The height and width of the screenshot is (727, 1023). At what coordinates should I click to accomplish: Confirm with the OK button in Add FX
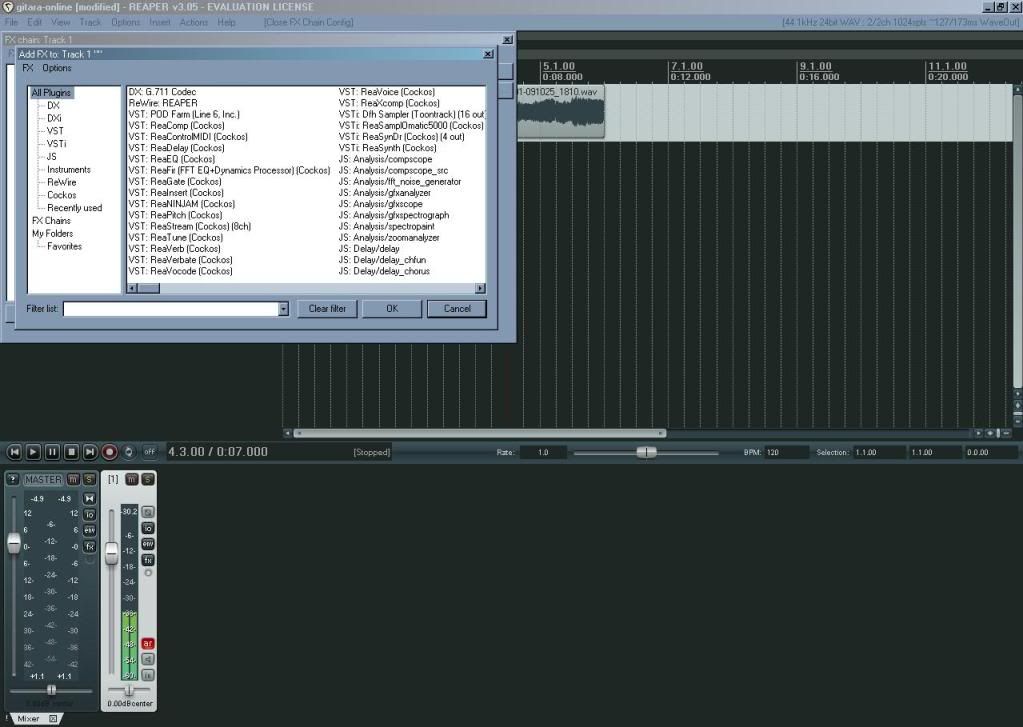(x=392, y=309)
